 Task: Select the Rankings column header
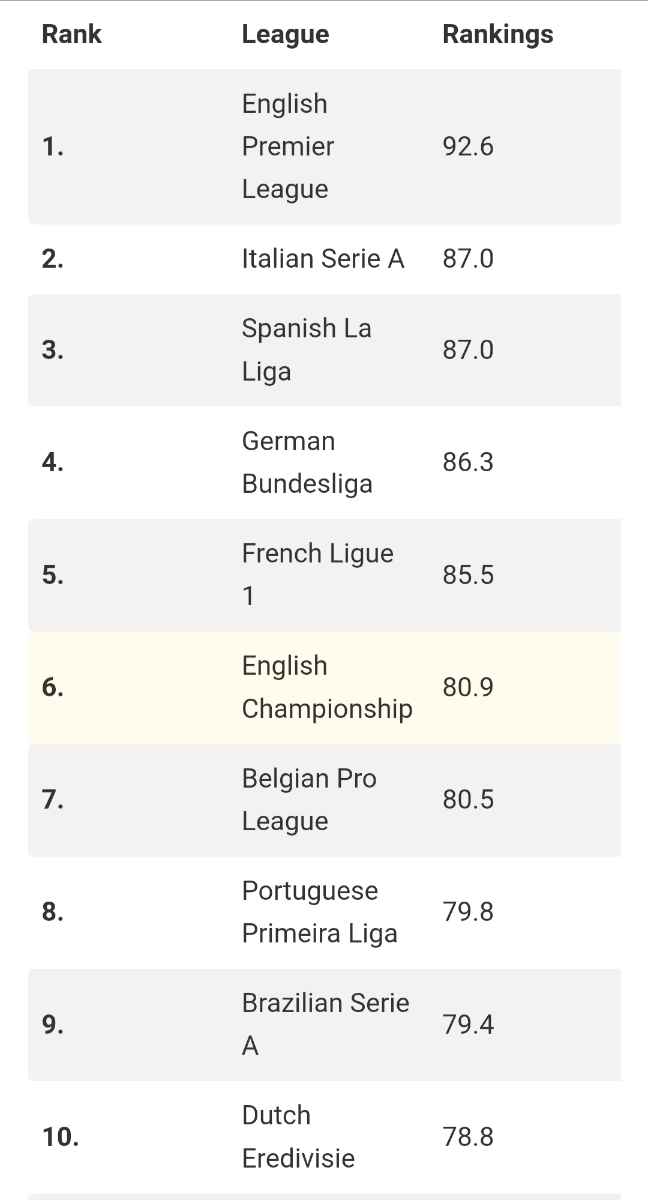point(497,34)
